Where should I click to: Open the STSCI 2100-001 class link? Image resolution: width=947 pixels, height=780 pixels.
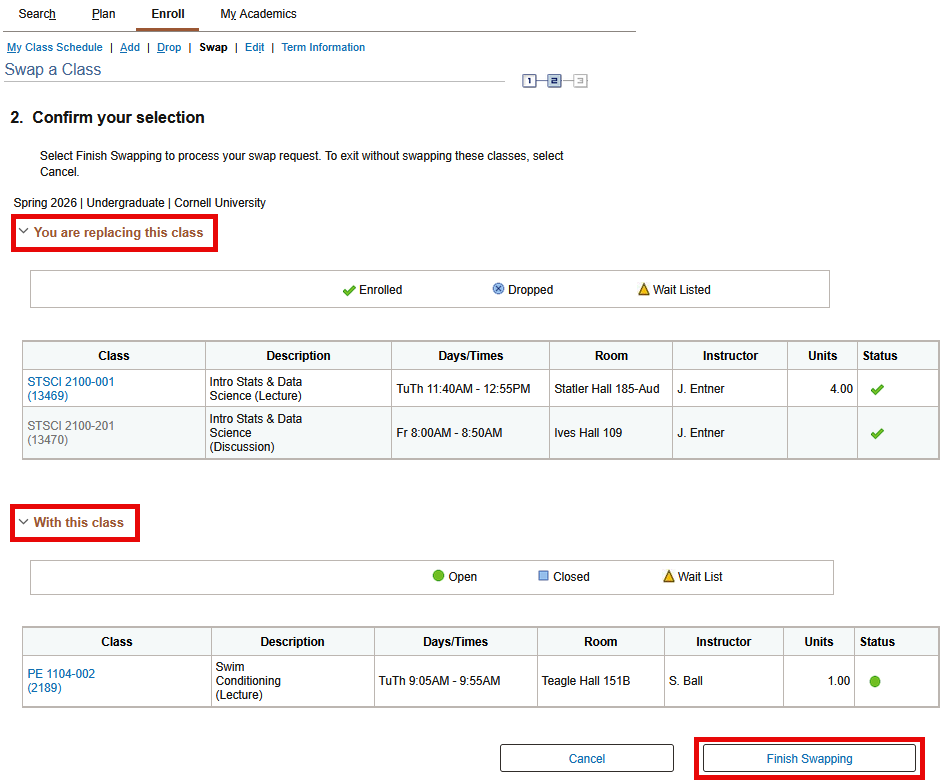tap(71, 382)
